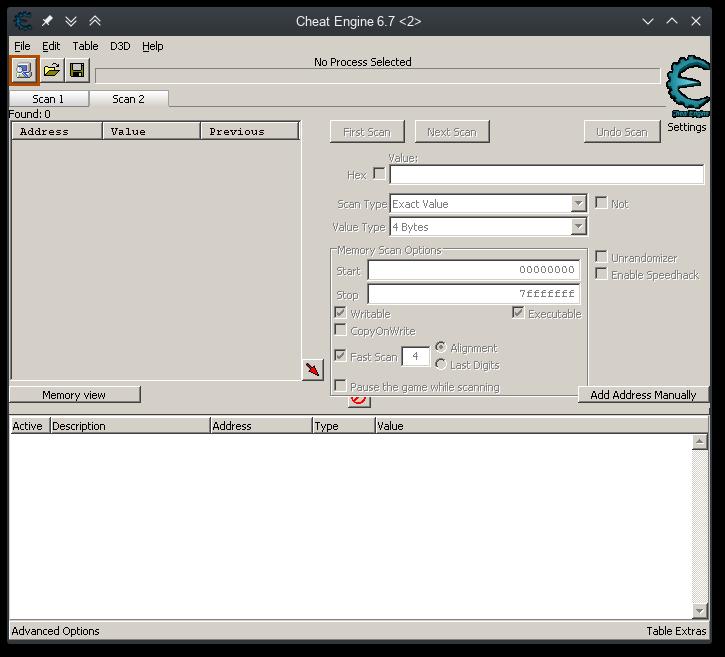
Task: Open Advanced Options
Action: tap(55, 631)
